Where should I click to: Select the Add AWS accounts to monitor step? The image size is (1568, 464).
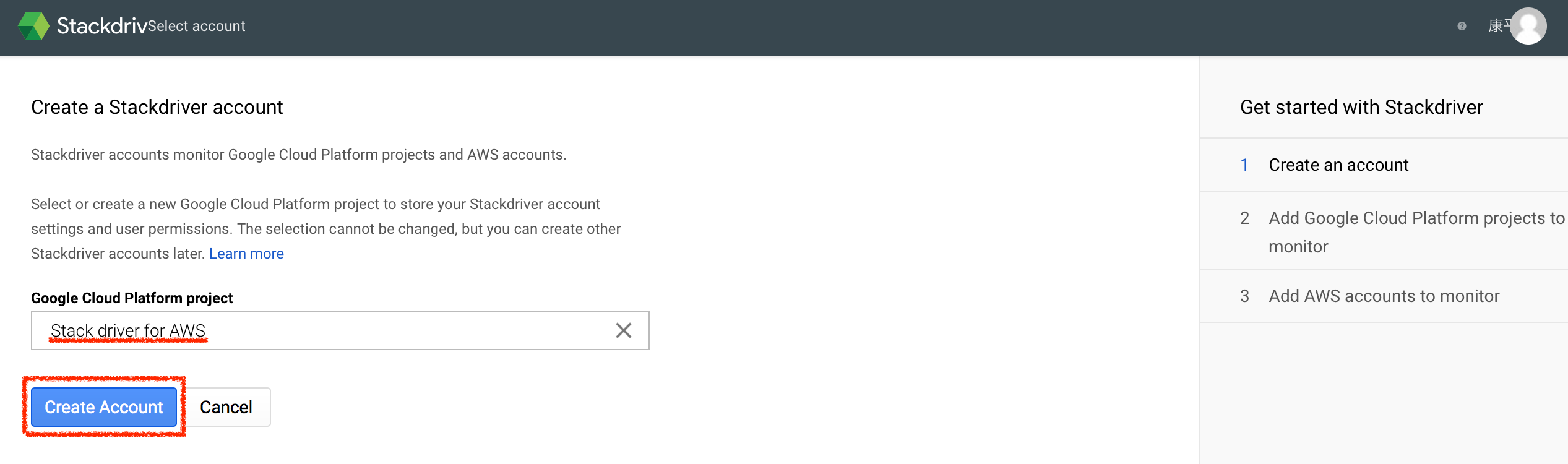pos(1384,296)
